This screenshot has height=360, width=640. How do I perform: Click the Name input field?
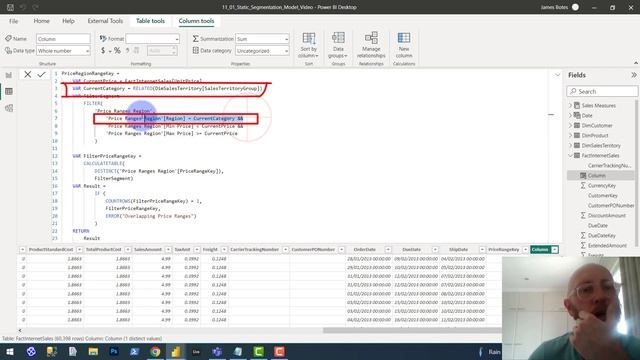coord(63,39)
